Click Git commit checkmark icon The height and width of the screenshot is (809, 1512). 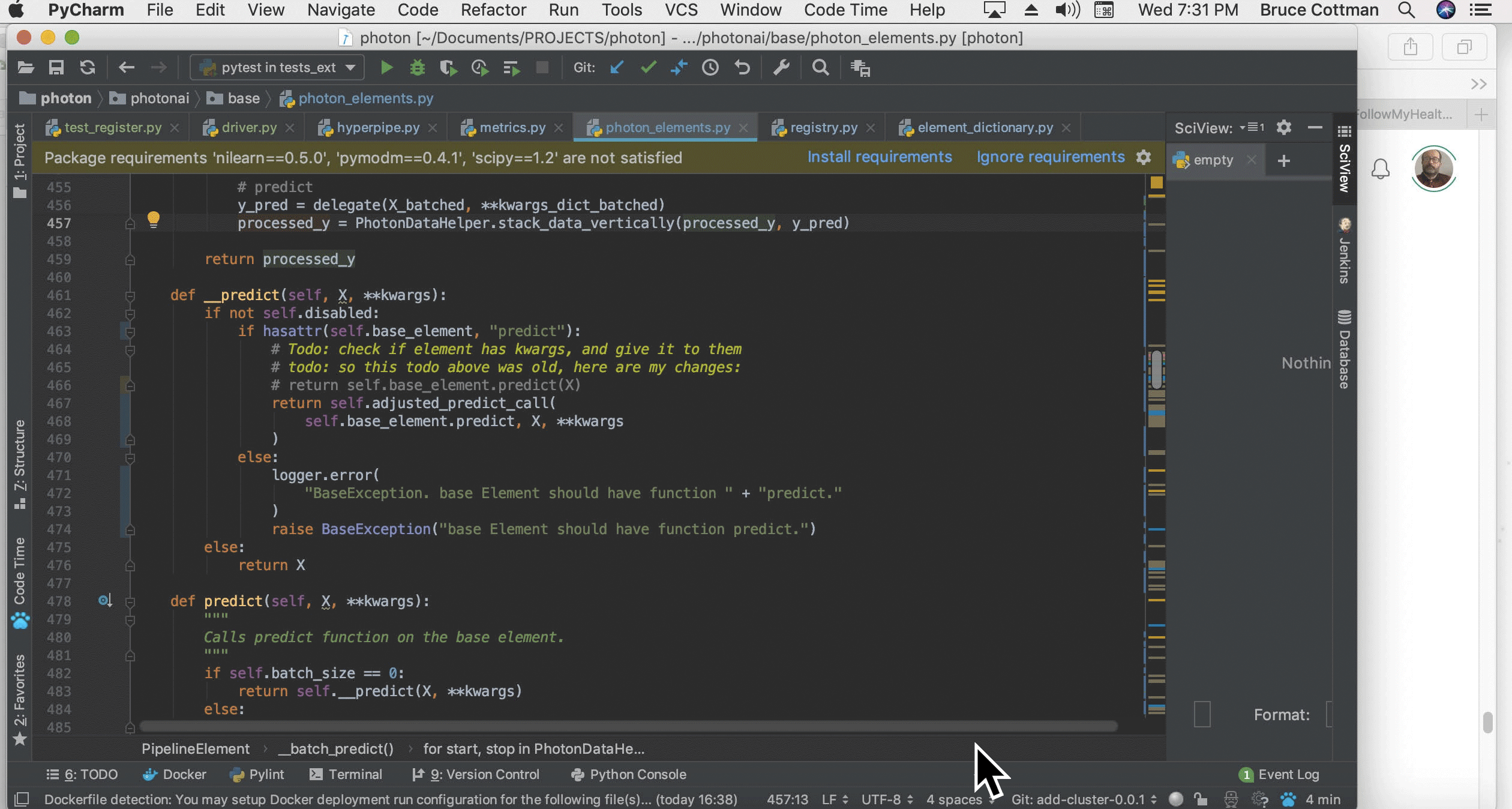pos(648,68)
